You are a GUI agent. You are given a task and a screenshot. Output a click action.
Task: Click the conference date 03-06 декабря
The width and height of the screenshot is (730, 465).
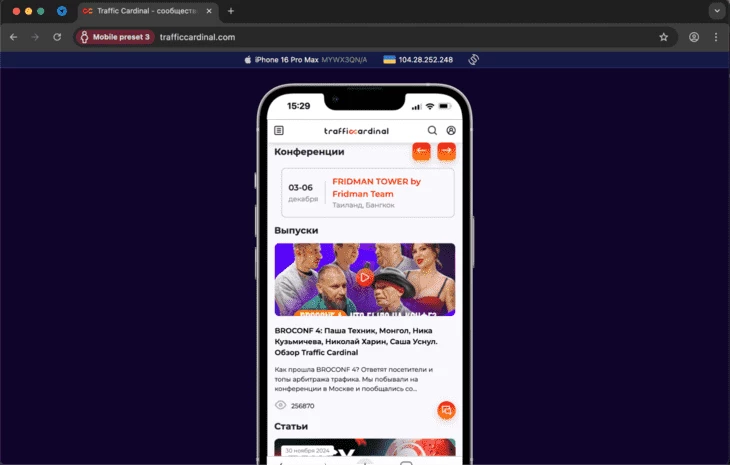303,193
